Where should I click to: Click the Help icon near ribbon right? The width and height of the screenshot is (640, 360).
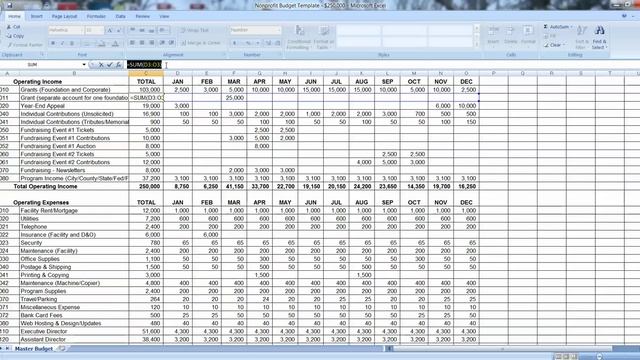pyautogui.click(x=624, y=16)
